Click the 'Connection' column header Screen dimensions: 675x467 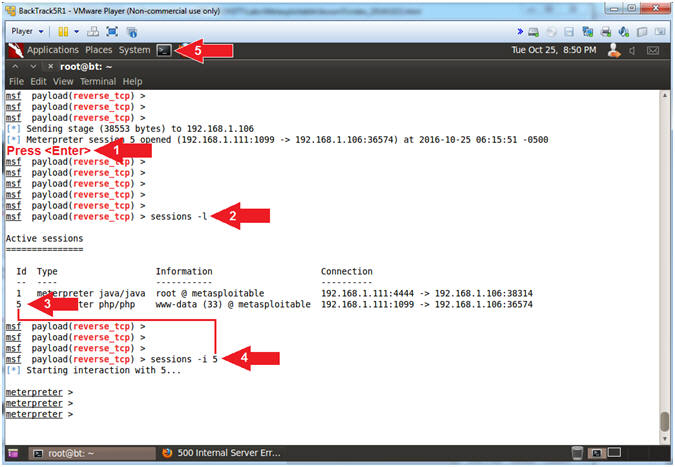click(347, 271)
